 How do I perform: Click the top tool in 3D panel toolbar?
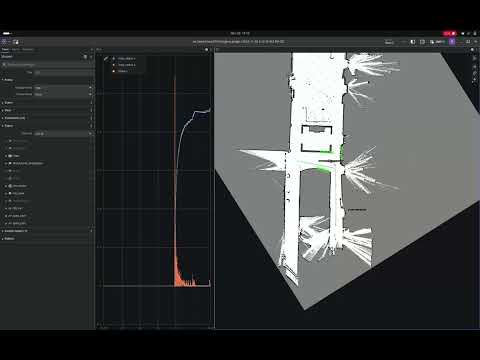[475, 58]
